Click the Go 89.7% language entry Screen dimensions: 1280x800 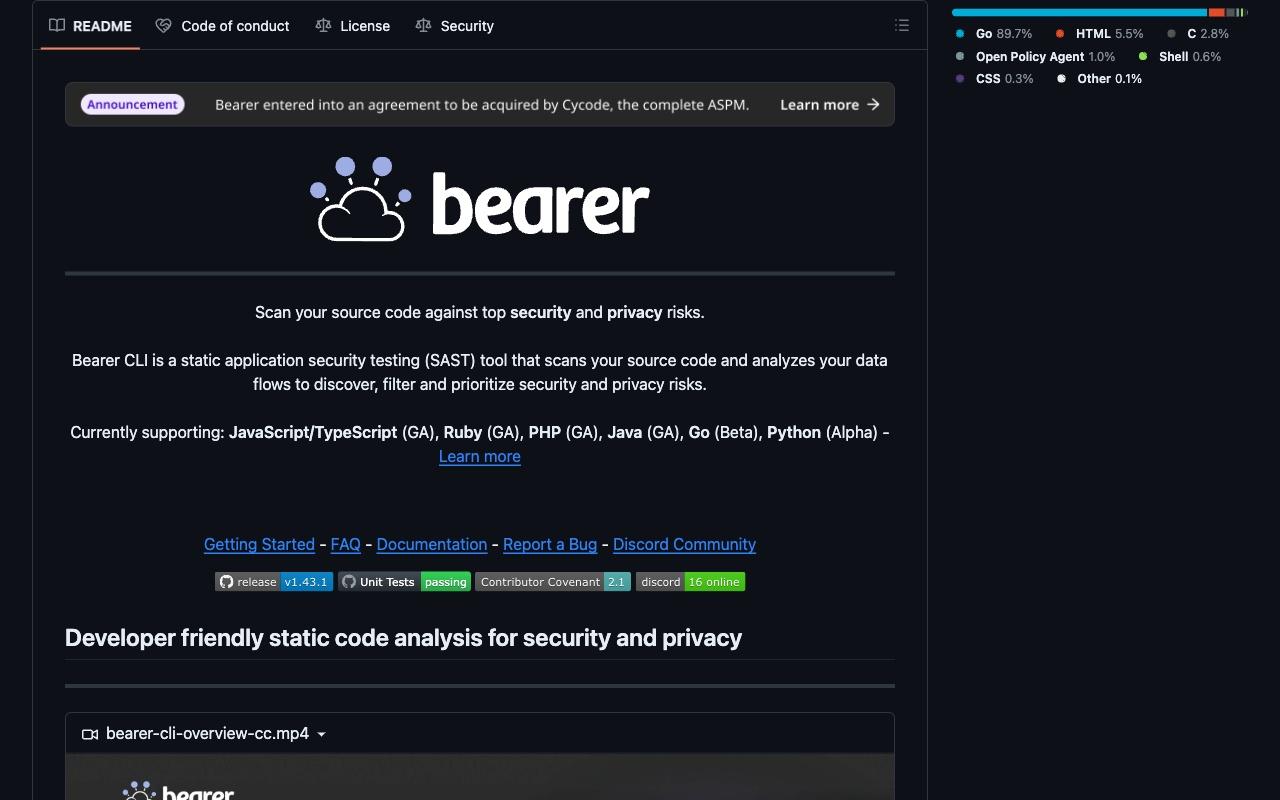(993, 34)
